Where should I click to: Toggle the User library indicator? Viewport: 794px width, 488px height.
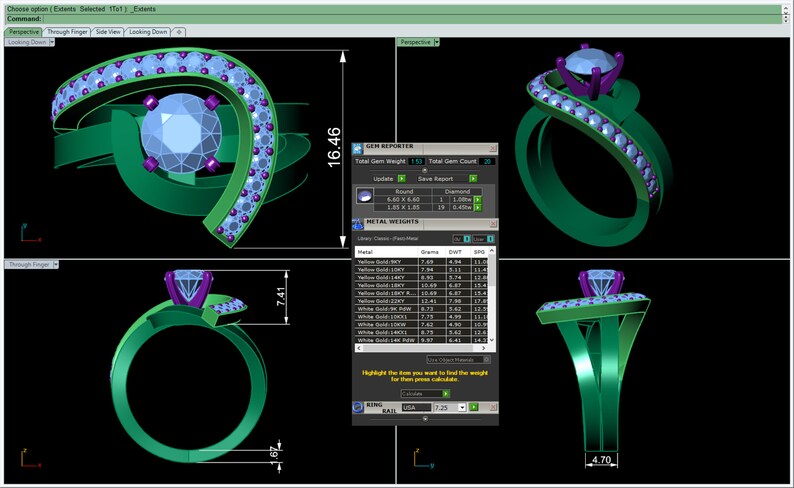484,239
